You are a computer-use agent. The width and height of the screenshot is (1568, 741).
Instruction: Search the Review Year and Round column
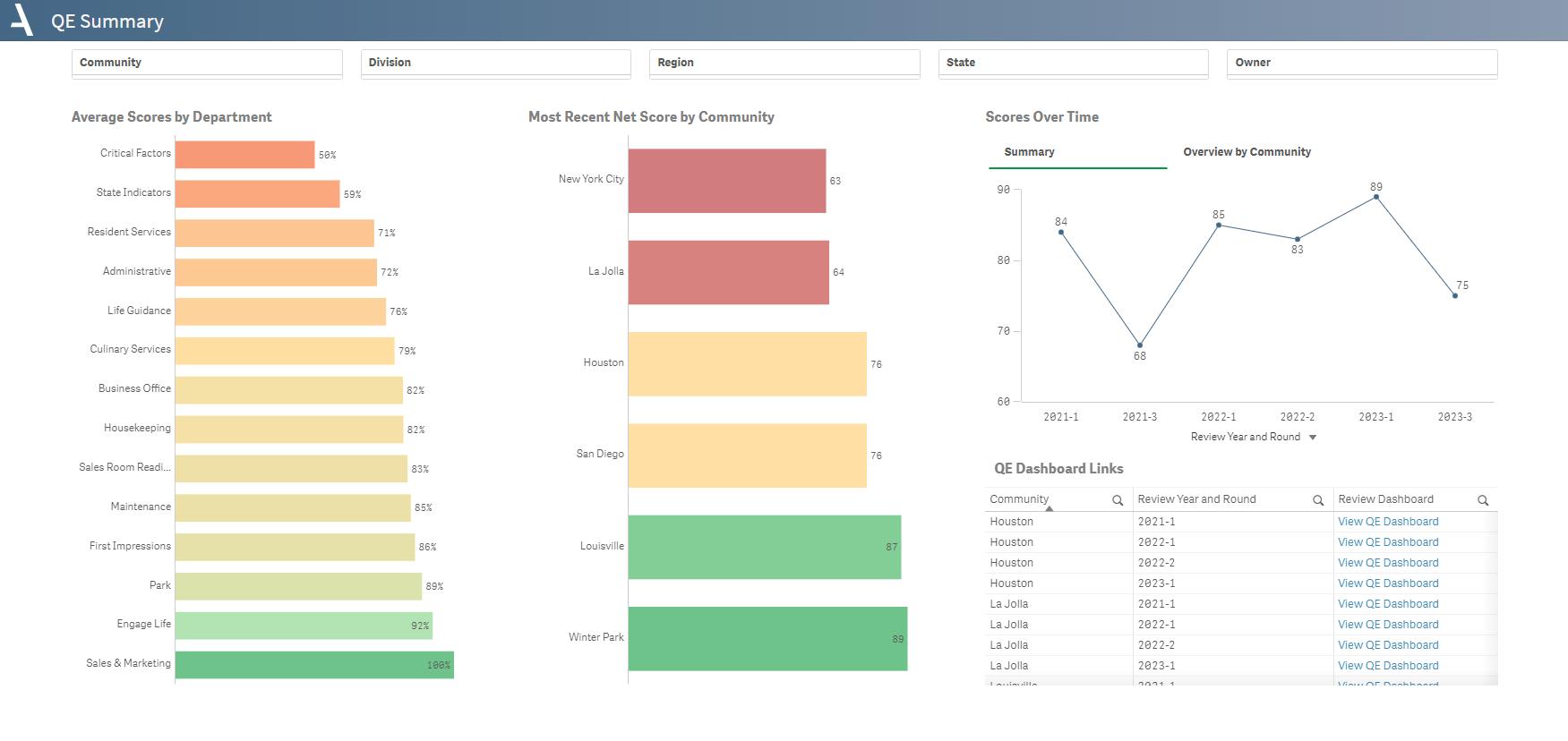[1318, 500]
